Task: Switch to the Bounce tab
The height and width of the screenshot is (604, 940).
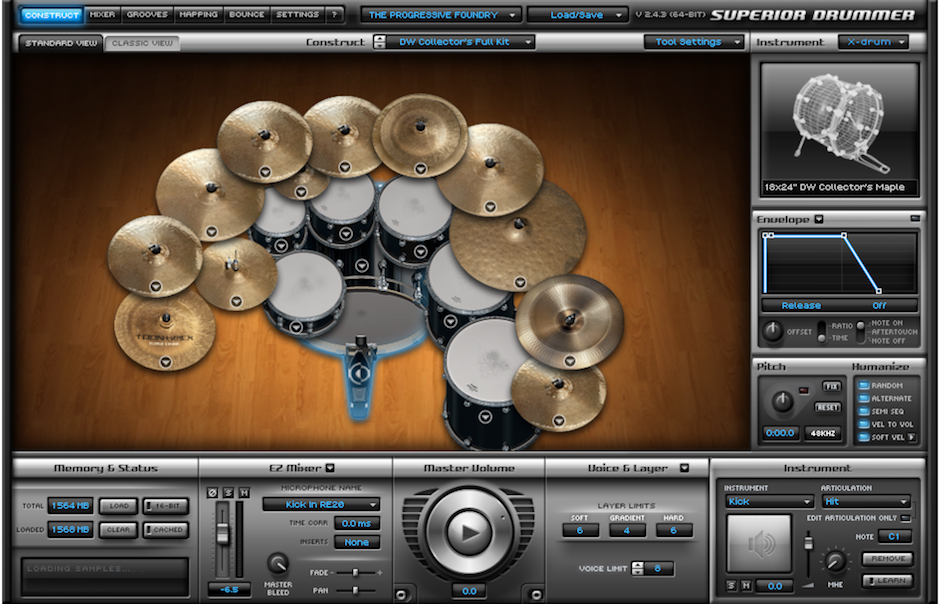Action: coord(246,14)
